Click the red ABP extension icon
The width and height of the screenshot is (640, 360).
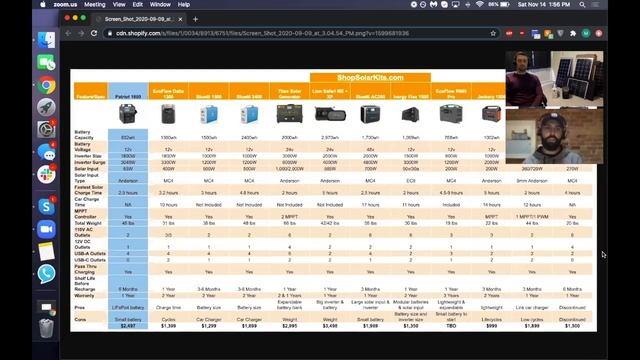[509, 33]
